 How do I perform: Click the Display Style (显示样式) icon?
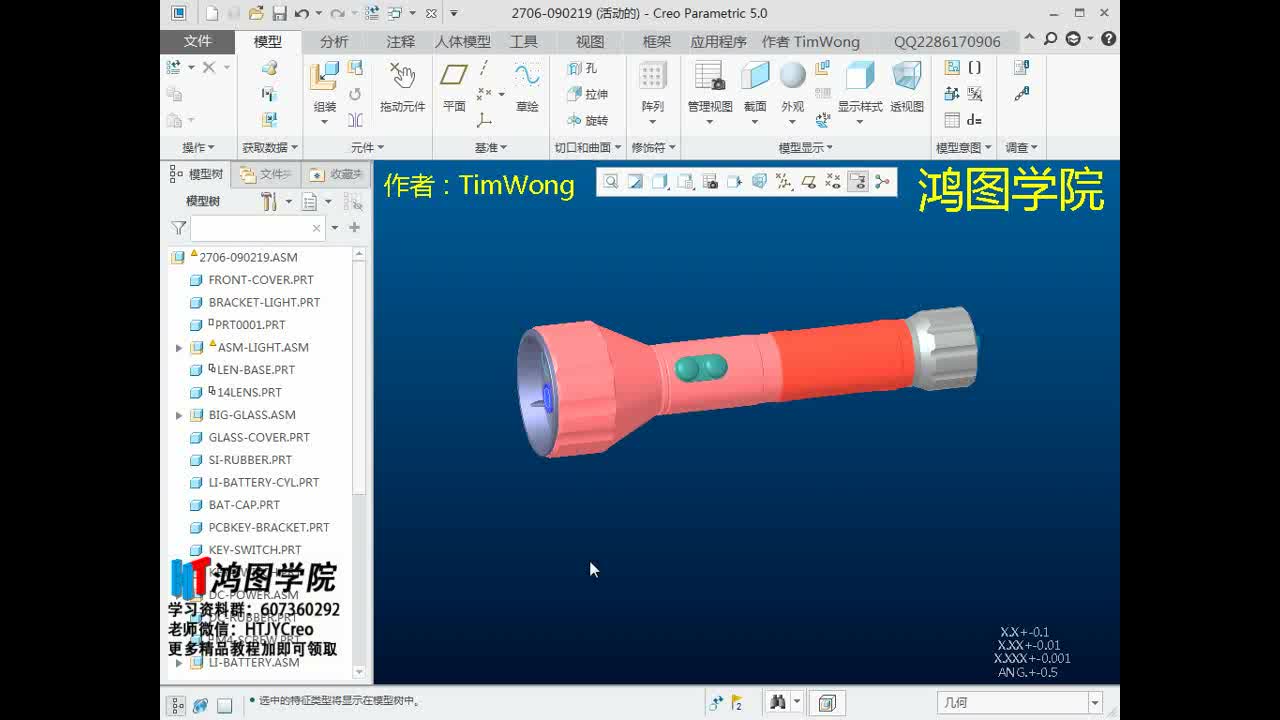(860, 76)
